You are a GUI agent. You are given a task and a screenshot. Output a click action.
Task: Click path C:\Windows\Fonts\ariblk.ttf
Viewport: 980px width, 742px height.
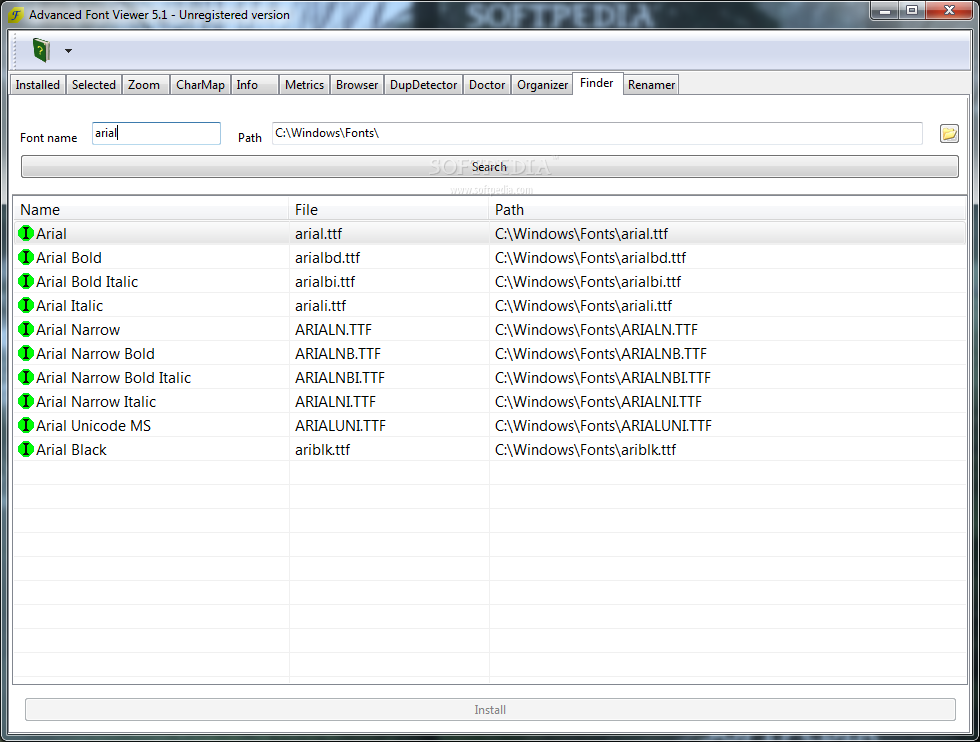(x=586, y=449)
